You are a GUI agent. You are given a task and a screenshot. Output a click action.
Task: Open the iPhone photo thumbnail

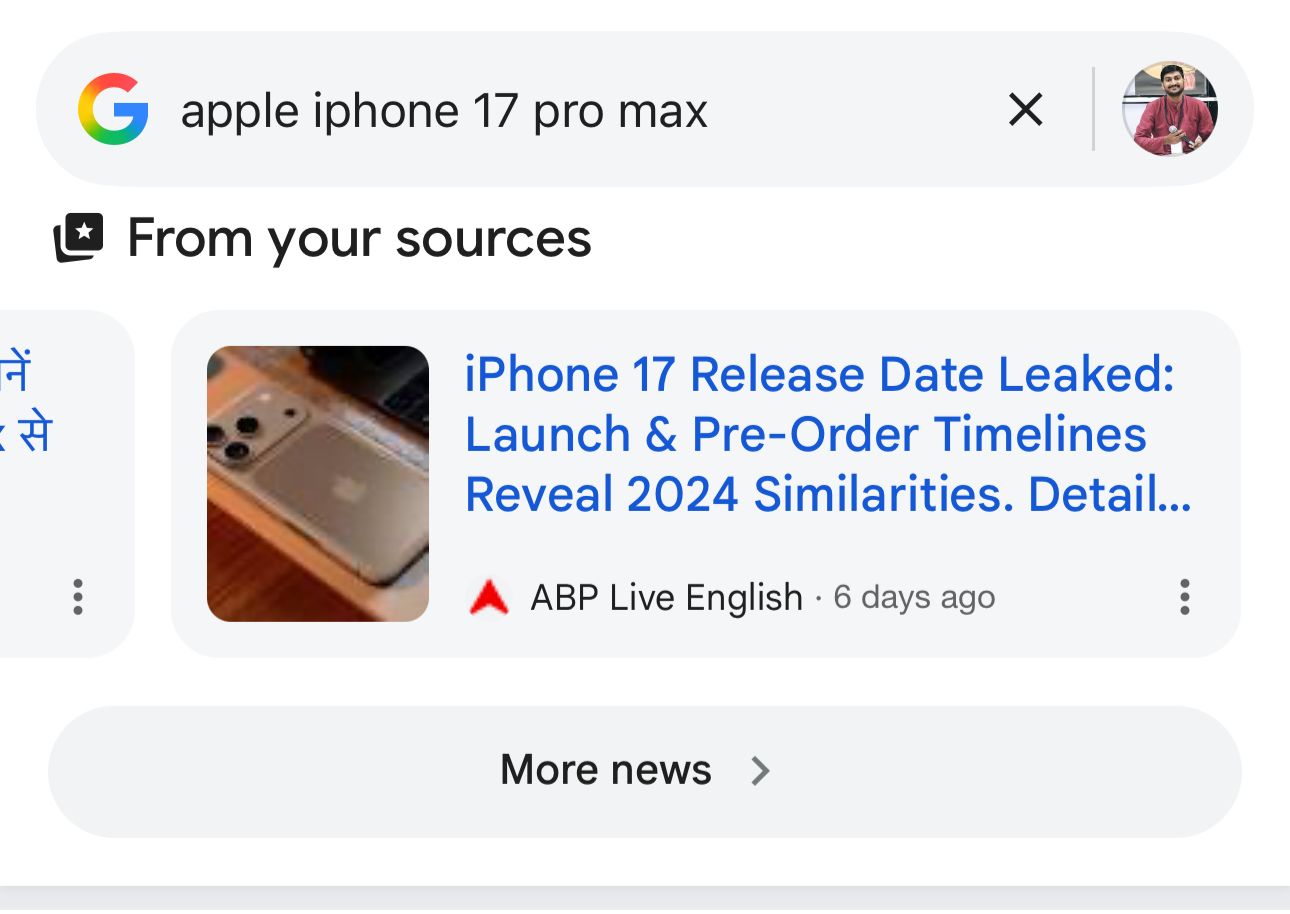point(318,484)
